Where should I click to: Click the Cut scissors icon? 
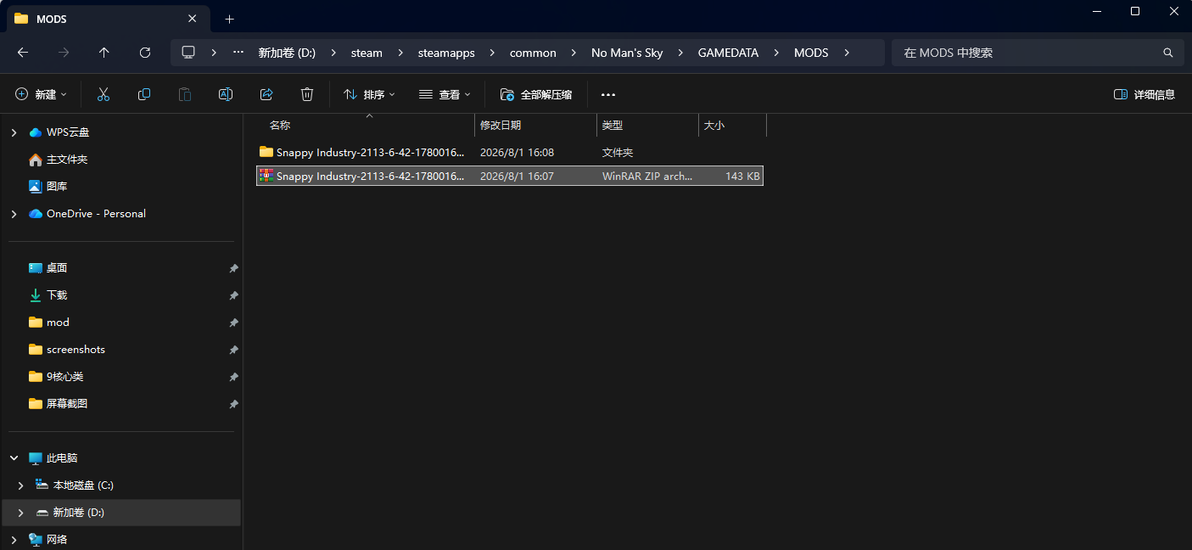coord(103,94)
